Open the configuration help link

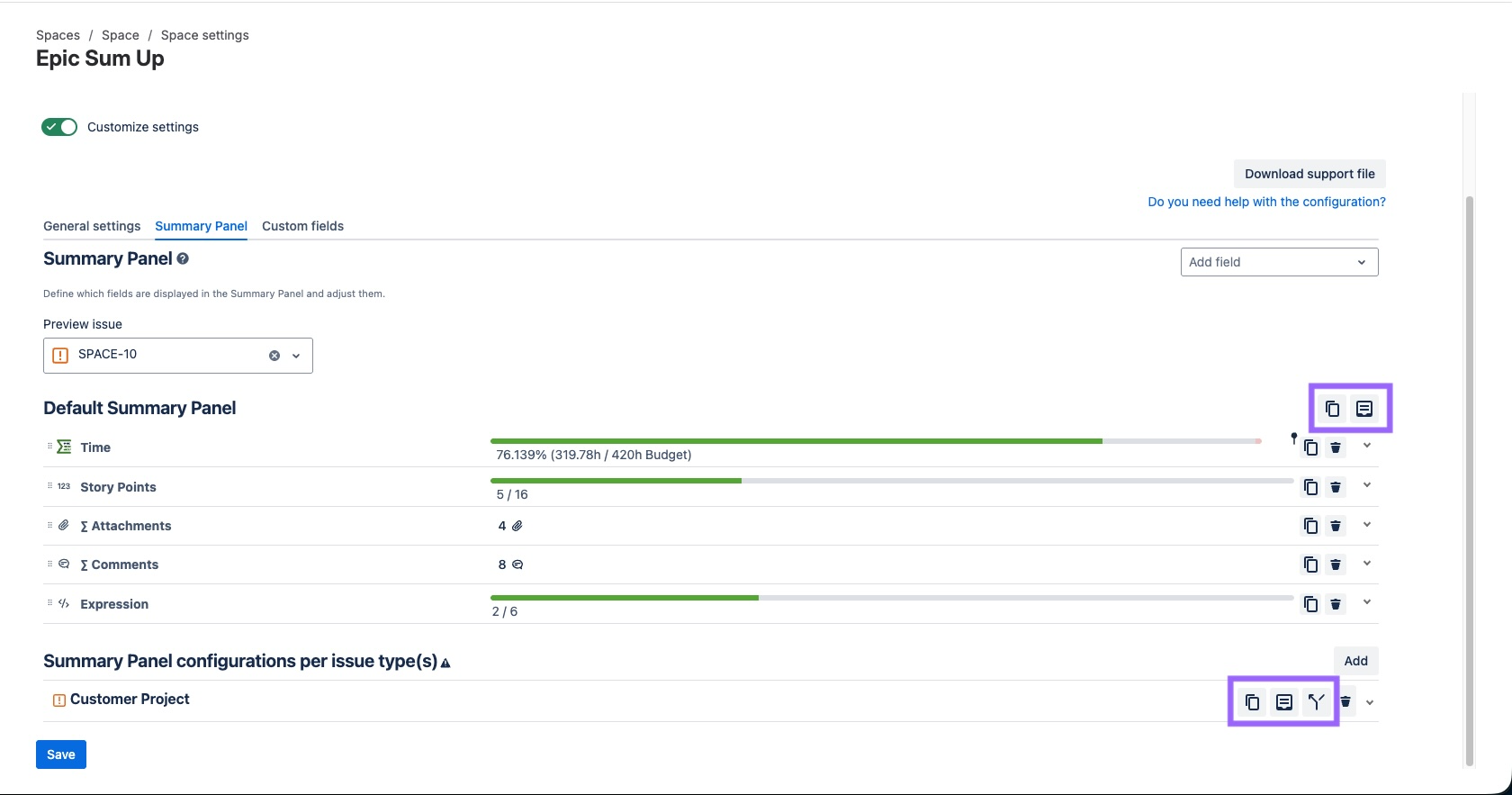(x=1266, y=202)
